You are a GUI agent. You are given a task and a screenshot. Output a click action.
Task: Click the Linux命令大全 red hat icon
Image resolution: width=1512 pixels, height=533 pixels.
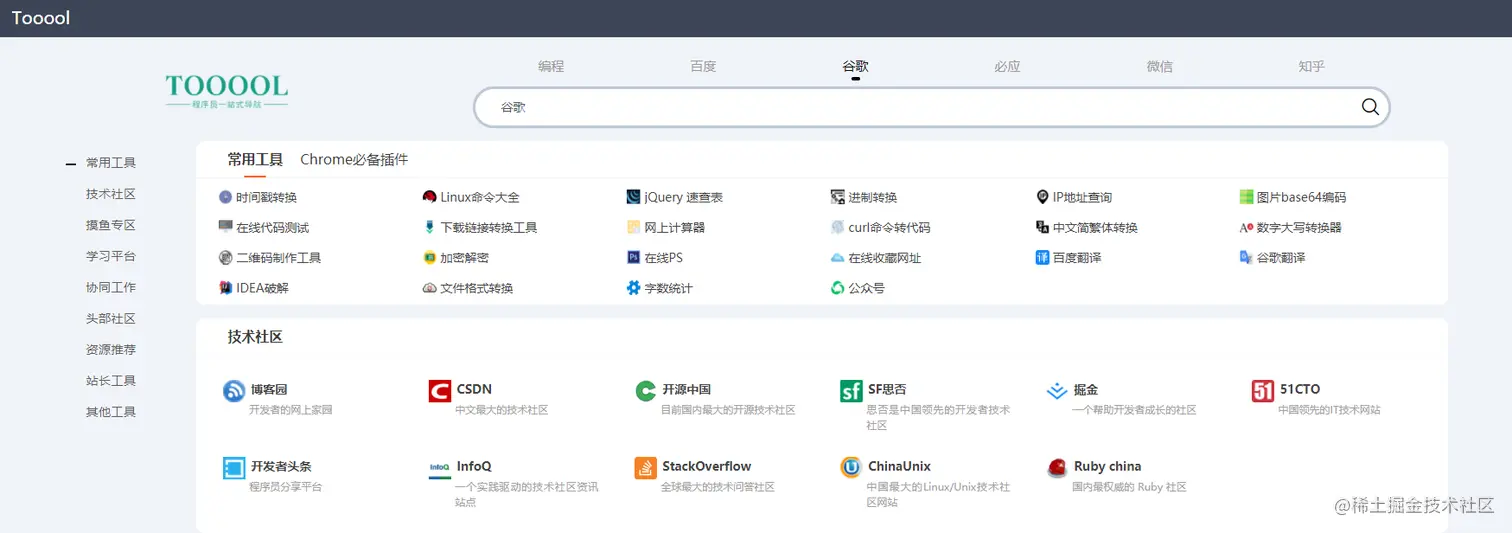(429, 197)
